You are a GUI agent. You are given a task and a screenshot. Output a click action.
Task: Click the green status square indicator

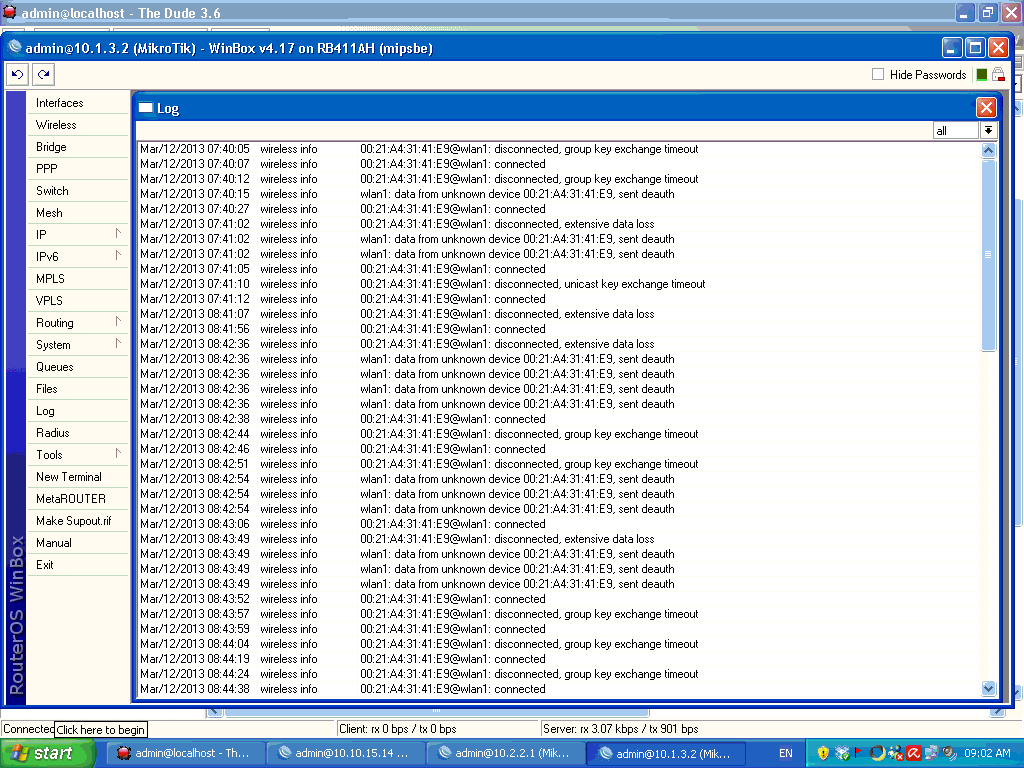click(x=981, y=74)
